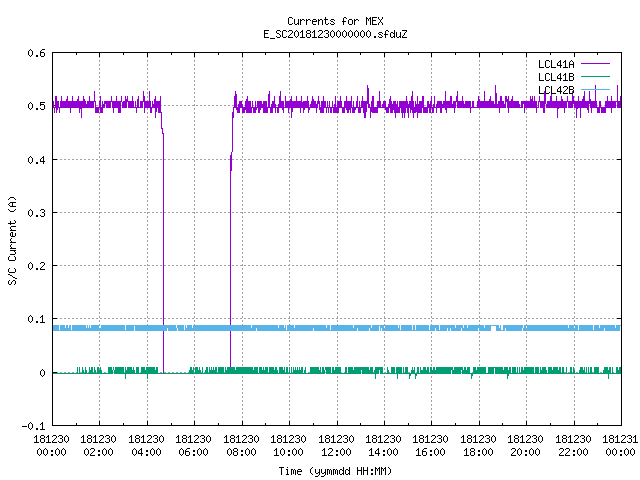This screenshot has width=640, height=480.
Task: Click the y-axis tick label '0.3'
Action: 36,213
